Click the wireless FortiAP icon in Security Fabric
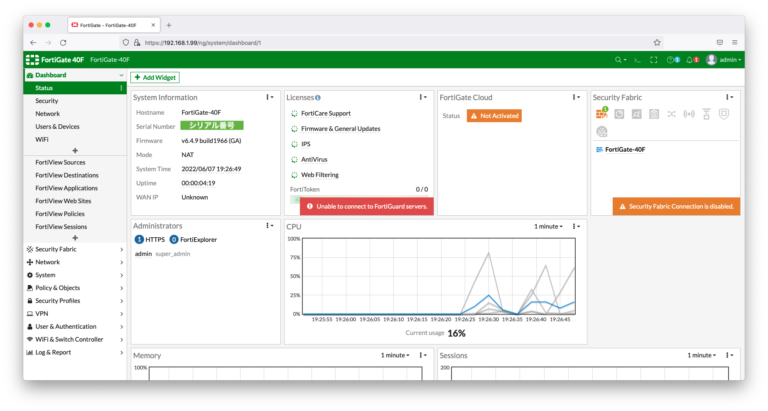 689,114
